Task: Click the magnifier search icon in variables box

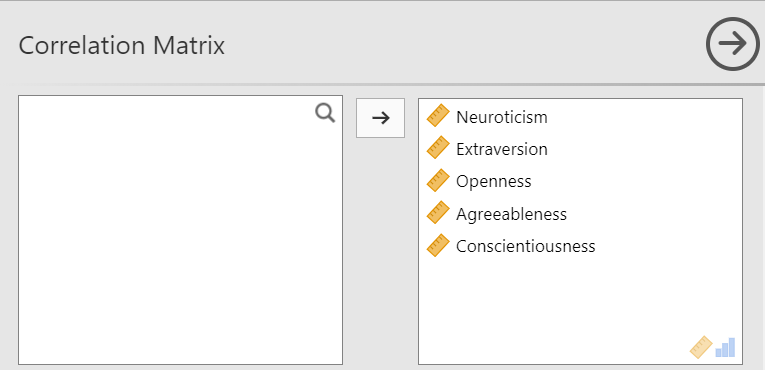Action: click(x=325, y=114)
